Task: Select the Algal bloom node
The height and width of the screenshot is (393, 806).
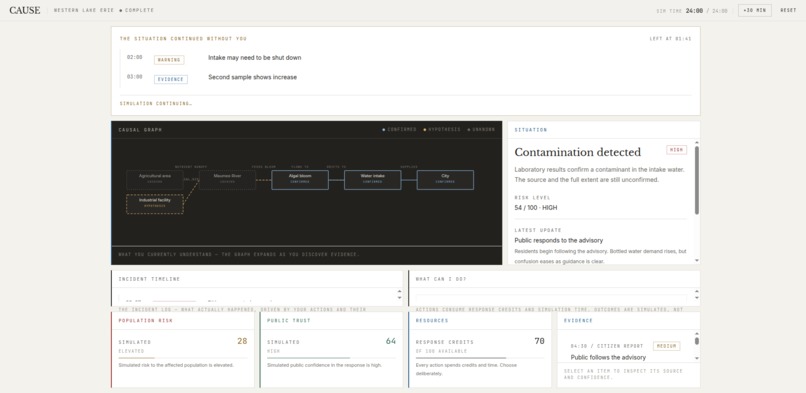Action: tap(300, 180)
